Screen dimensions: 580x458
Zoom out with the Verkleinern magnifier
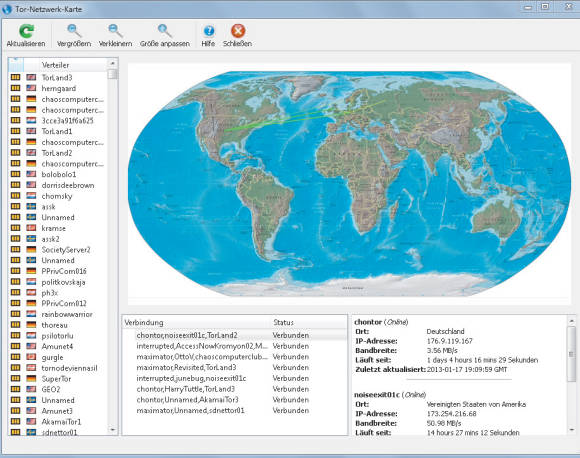(115, 31)
